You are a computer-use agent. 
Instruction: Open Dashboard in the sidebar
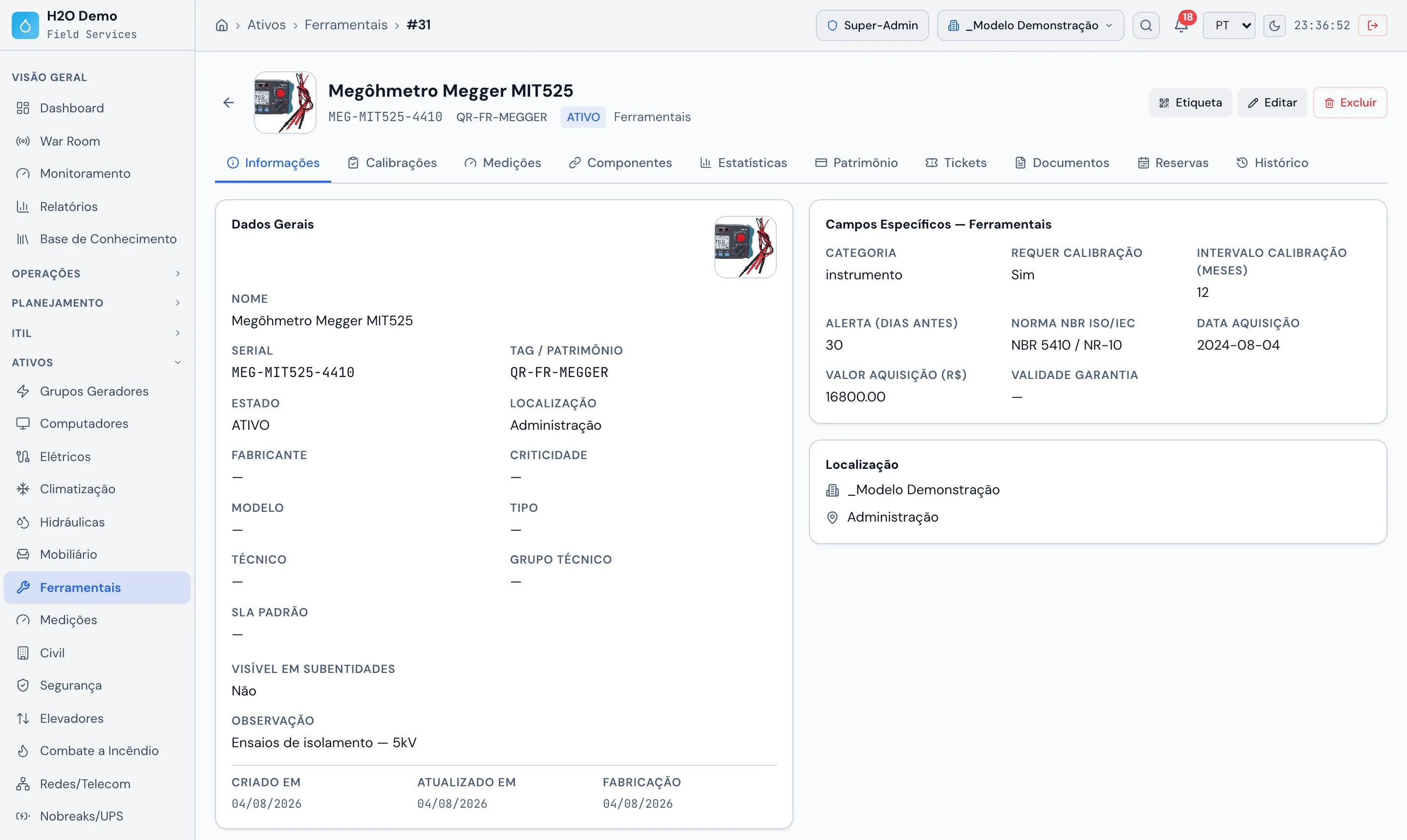pos(97,108)
